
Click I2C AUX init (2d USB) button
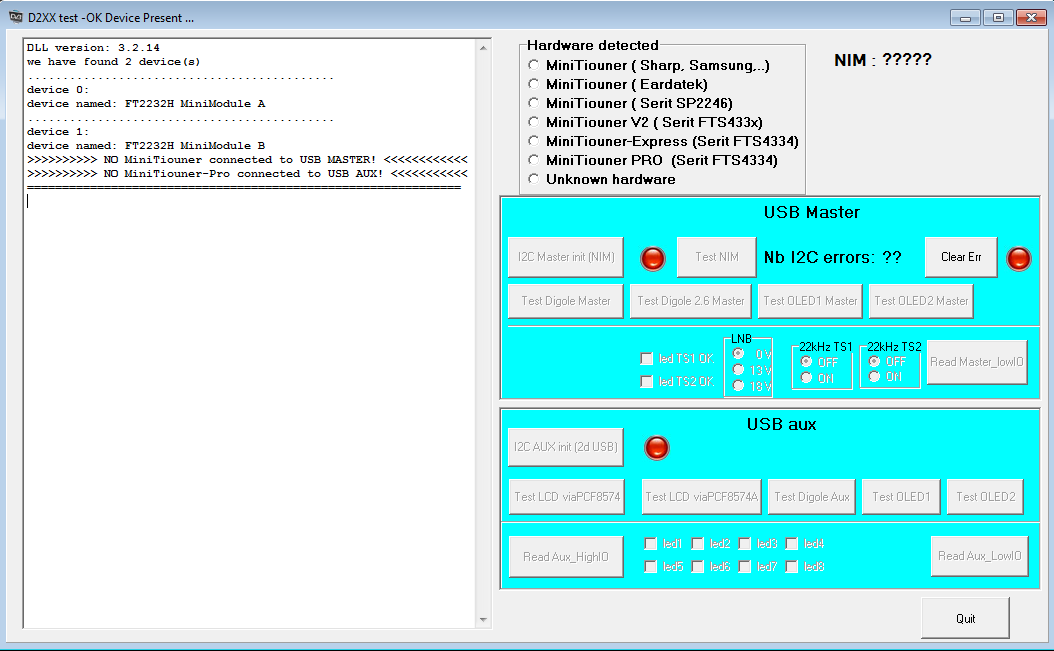pos(565,447)
